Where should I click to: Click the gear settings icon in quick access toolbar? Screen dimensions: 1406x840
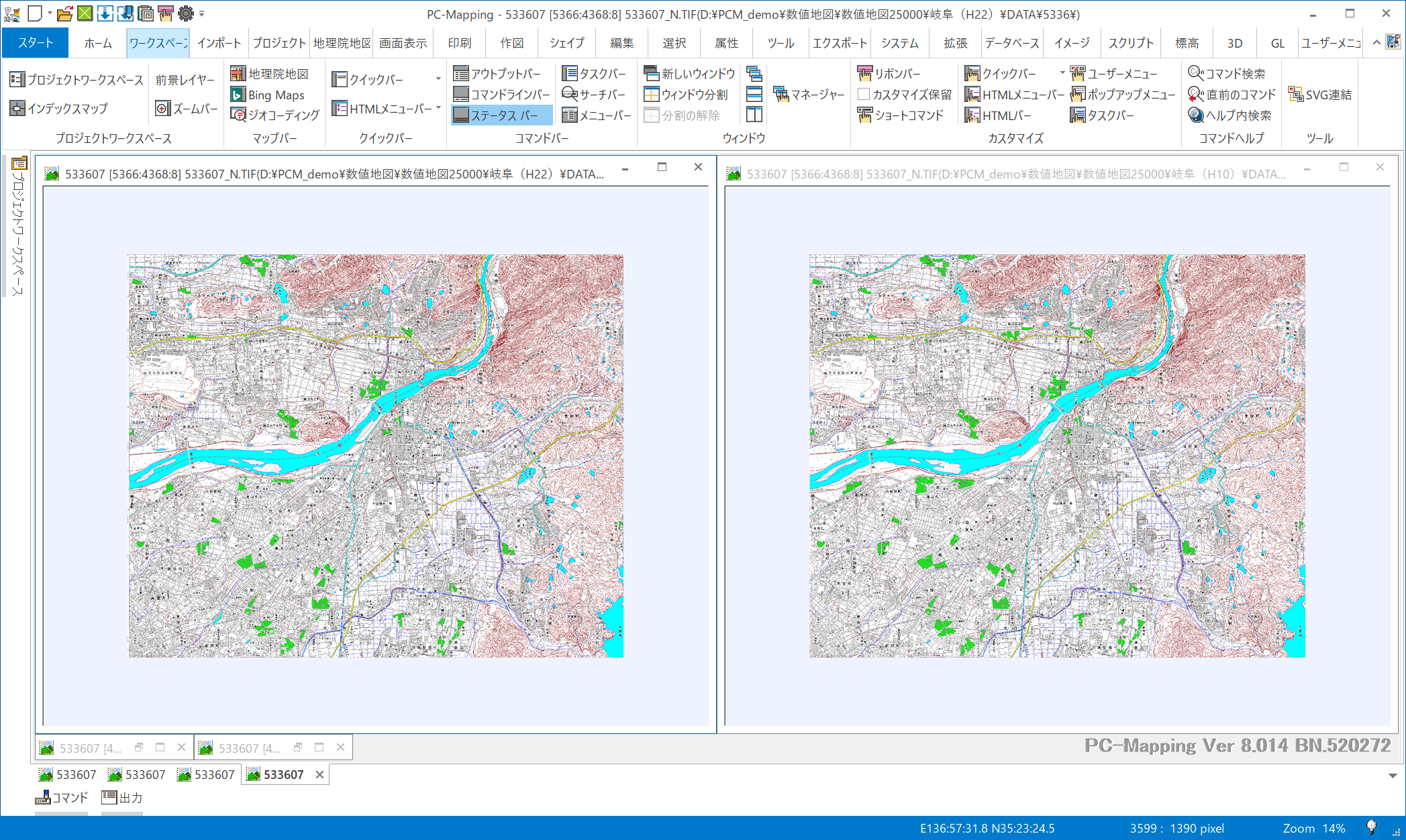[186, 13]
